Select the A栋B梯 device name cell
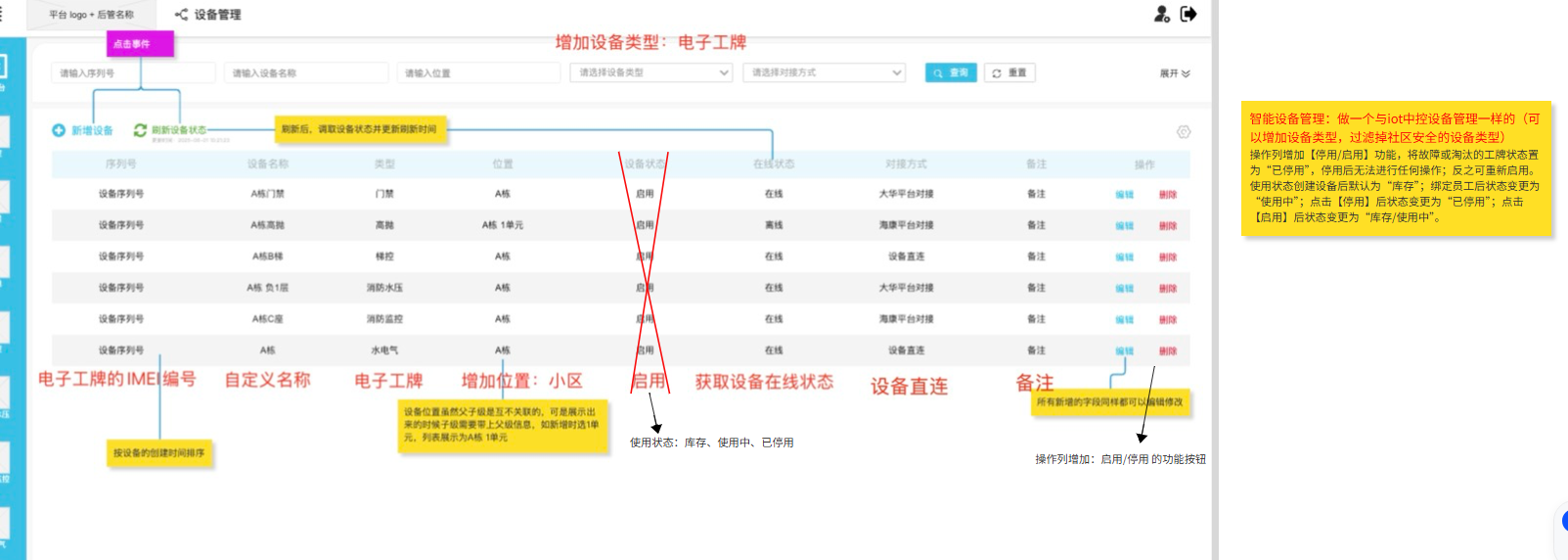Screen dimensions: 1568x560 268,257
